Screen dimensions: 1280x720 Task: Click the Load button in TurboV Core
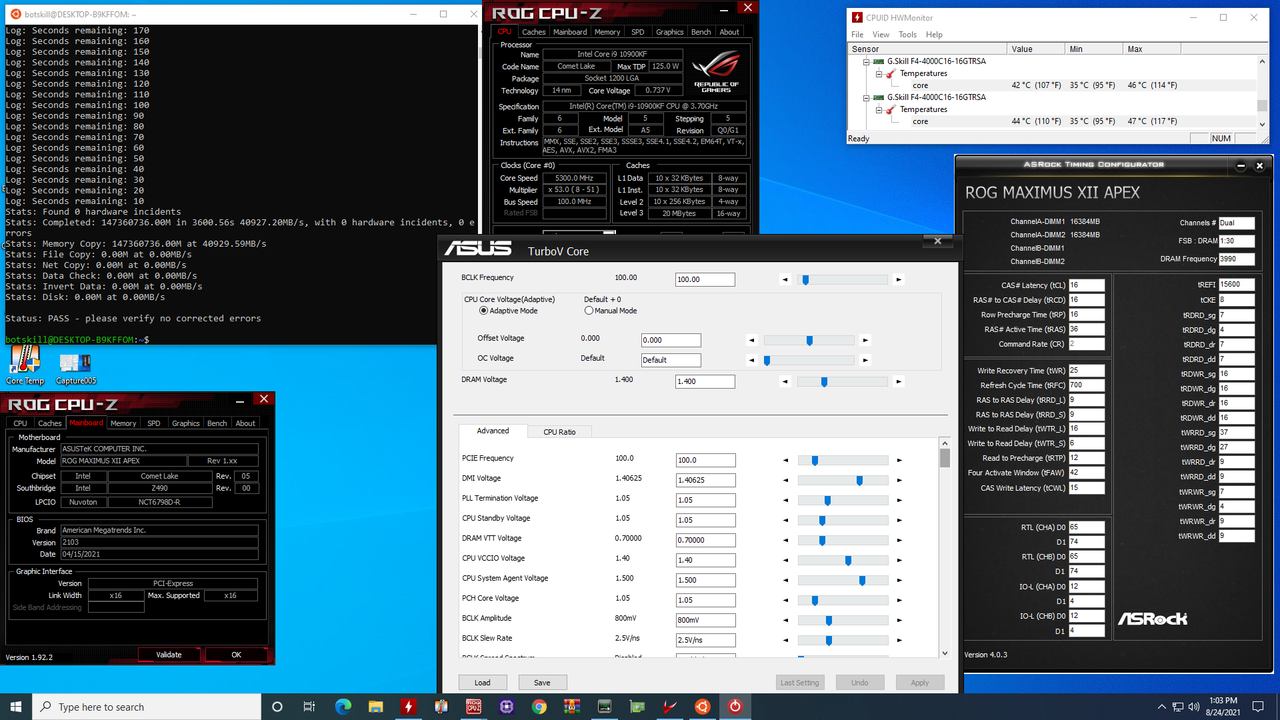point(482,683)
